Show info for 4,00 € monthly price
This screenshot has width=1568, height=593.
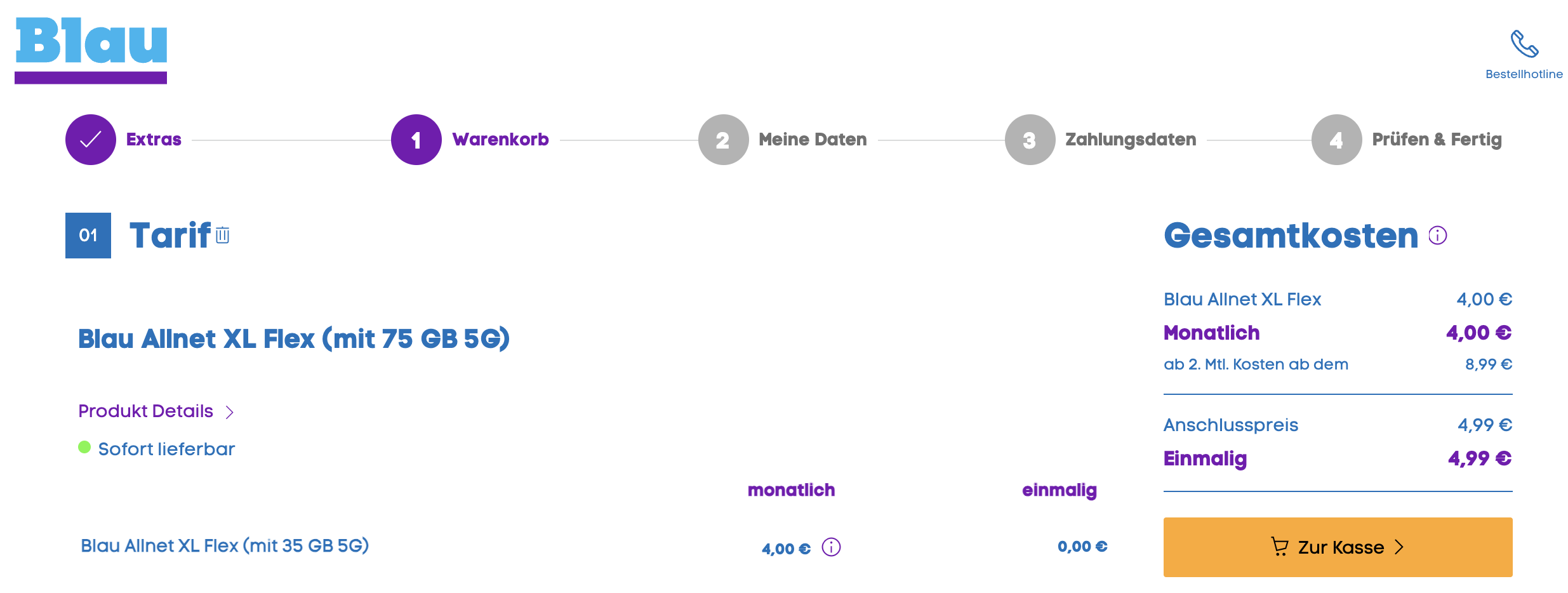(x=831, y=547)
